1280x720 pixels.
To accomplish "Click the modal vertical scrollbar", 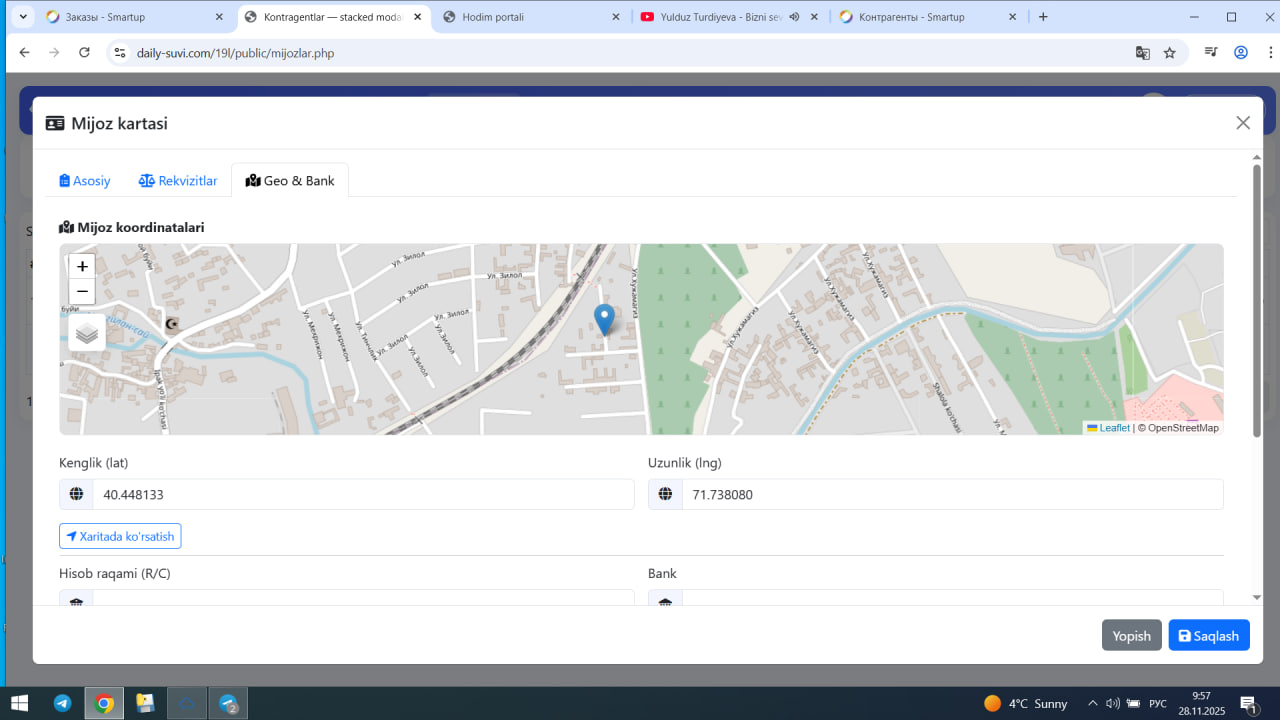I will click(1257, 300).
